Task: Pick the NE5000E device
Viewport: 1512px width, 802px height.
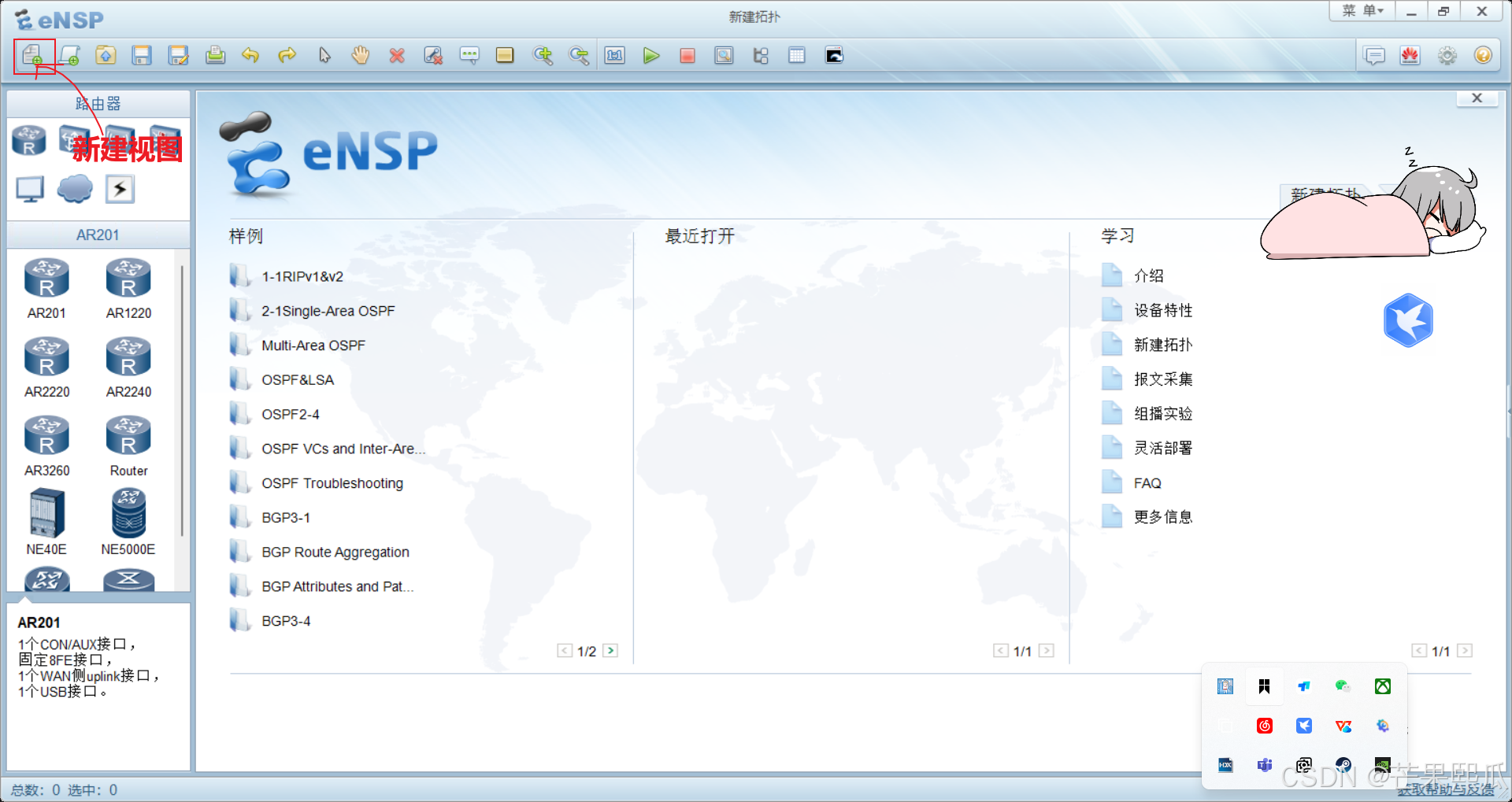Action: click(x=128, y=523)
